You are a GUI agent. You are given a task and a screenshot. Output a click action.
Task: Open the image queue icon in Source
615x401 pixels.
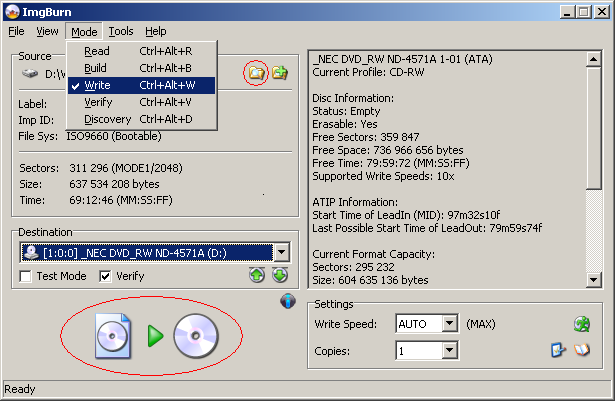[x=280, y=73]
